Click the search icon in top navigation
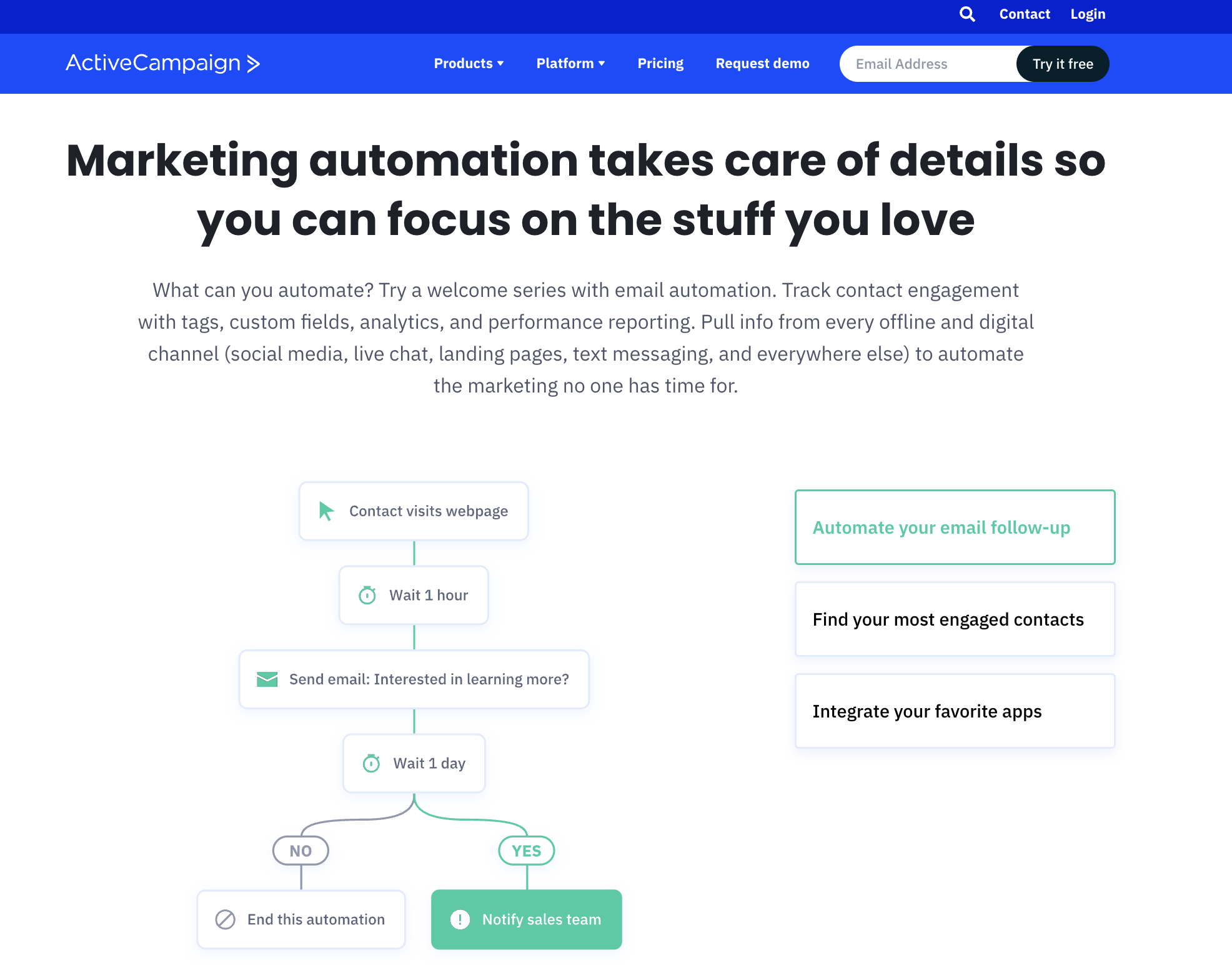Screen dimensions: 1232x965 tap(965, 14)
